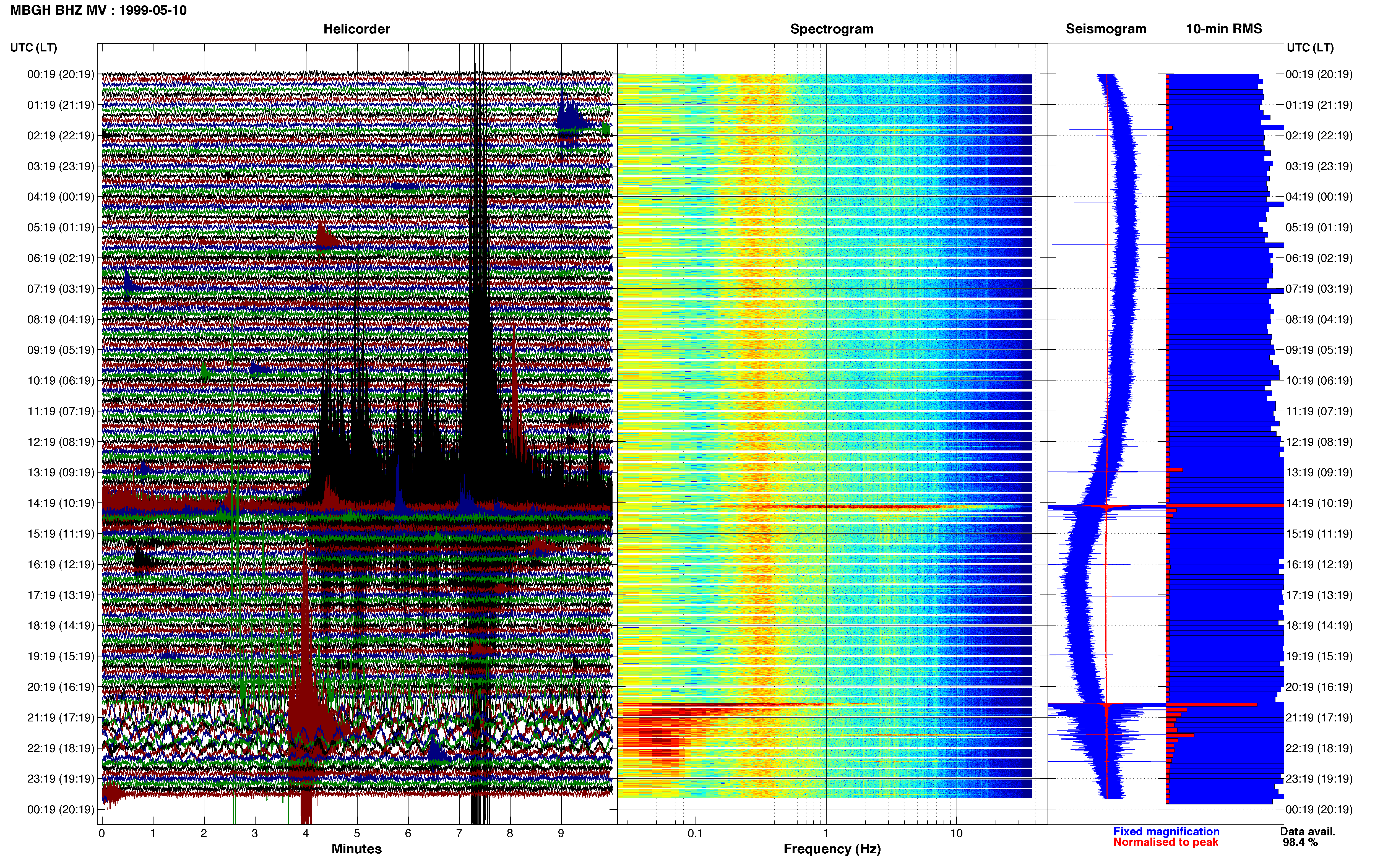Click the right '09:19 (05:19)' time label
The width and height of the screenshot is (1388, 868).
(1319, 350)
